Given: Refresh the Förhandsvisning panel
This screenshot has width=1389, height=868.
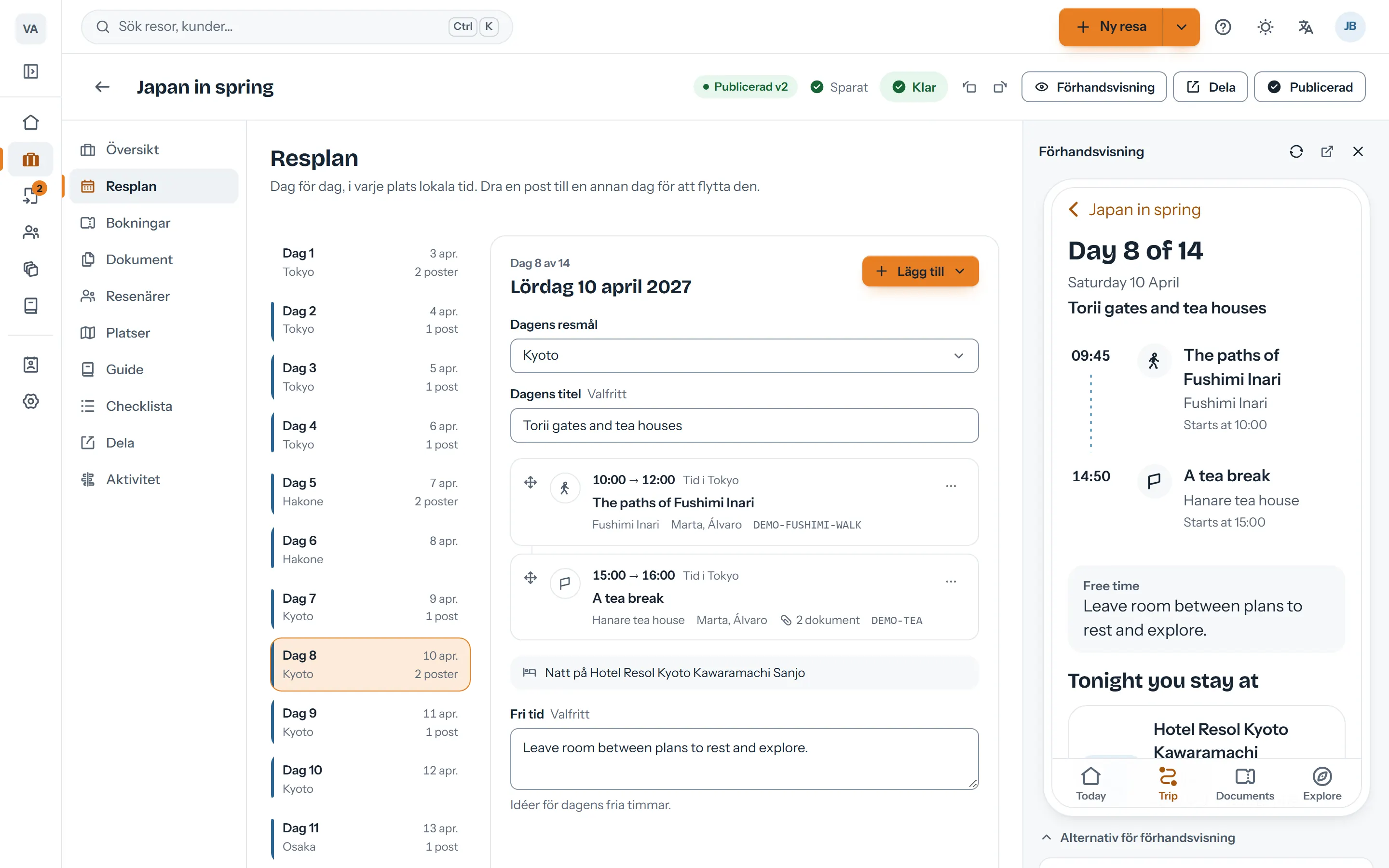Looking at the screenshot, I should coord(1296,151).
